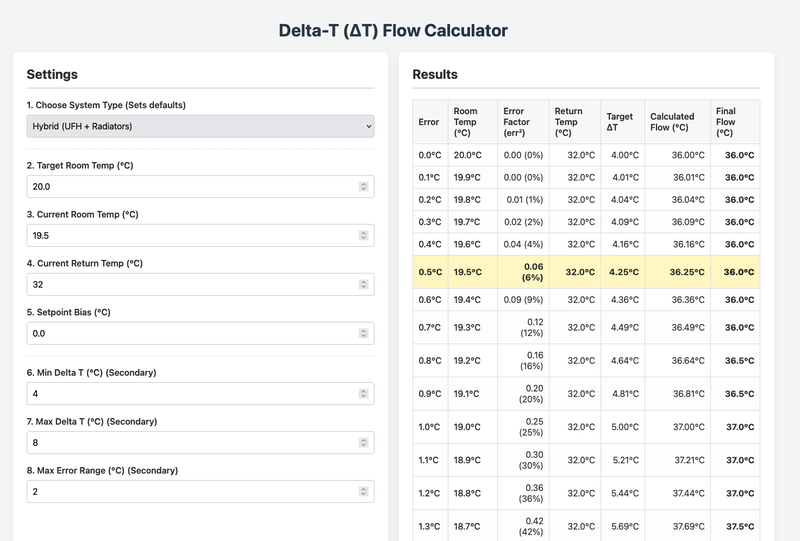Click the Target Room Temp input field

point(190,186)
